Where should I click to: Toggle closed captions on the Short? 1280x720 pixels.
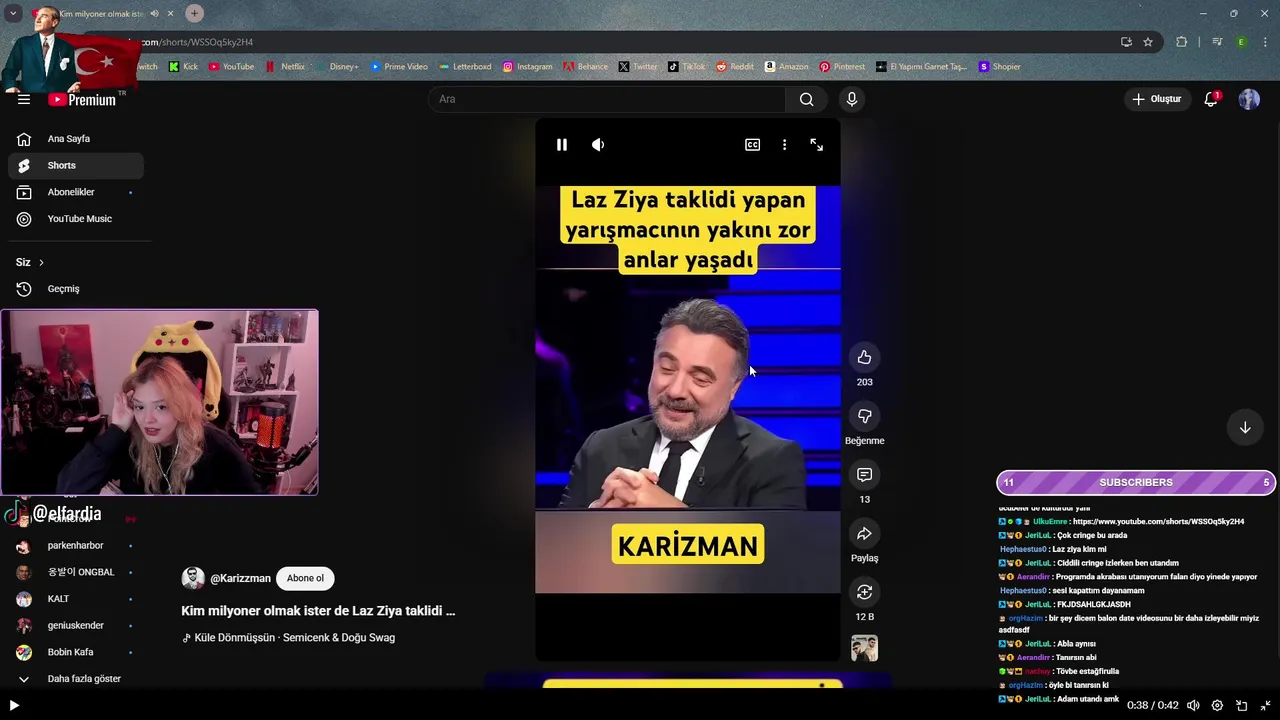[753, 145]
